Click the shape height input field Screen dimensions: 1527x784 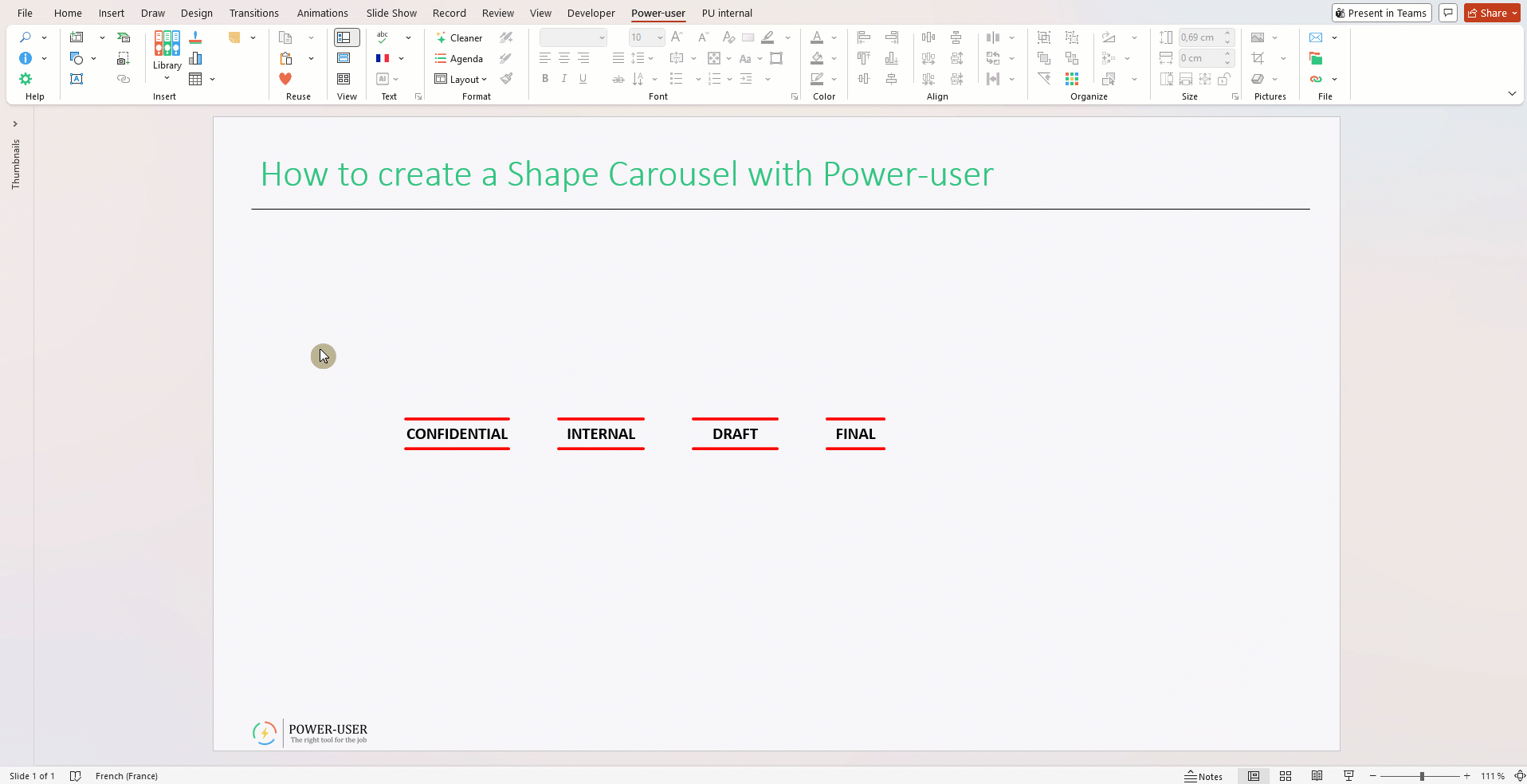(1199, 37)
